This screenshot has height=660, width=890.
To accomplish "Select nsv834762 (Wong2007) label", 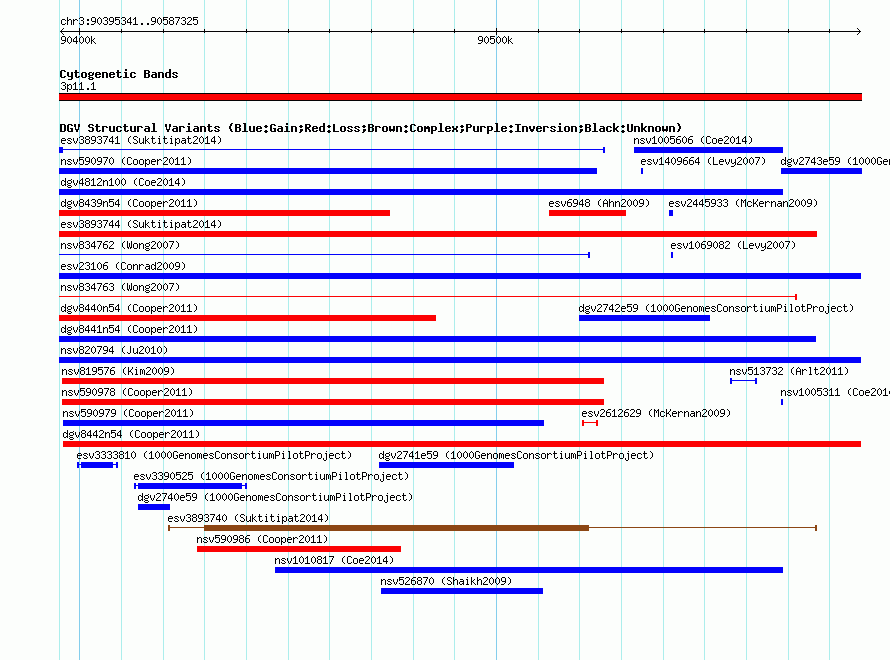I will [120, 245].
